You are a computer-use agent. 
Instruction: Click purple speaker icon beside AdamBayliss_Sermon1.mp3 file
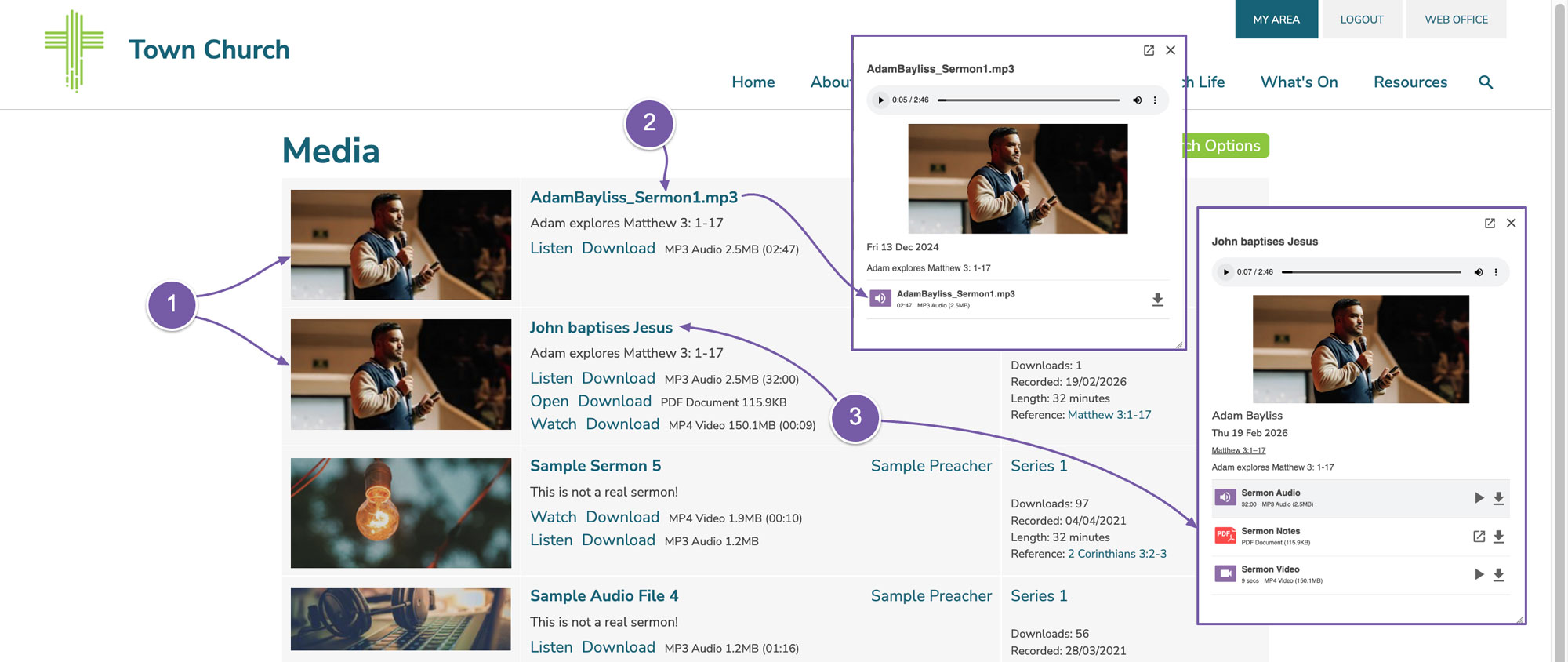click(x=880, y=298)
